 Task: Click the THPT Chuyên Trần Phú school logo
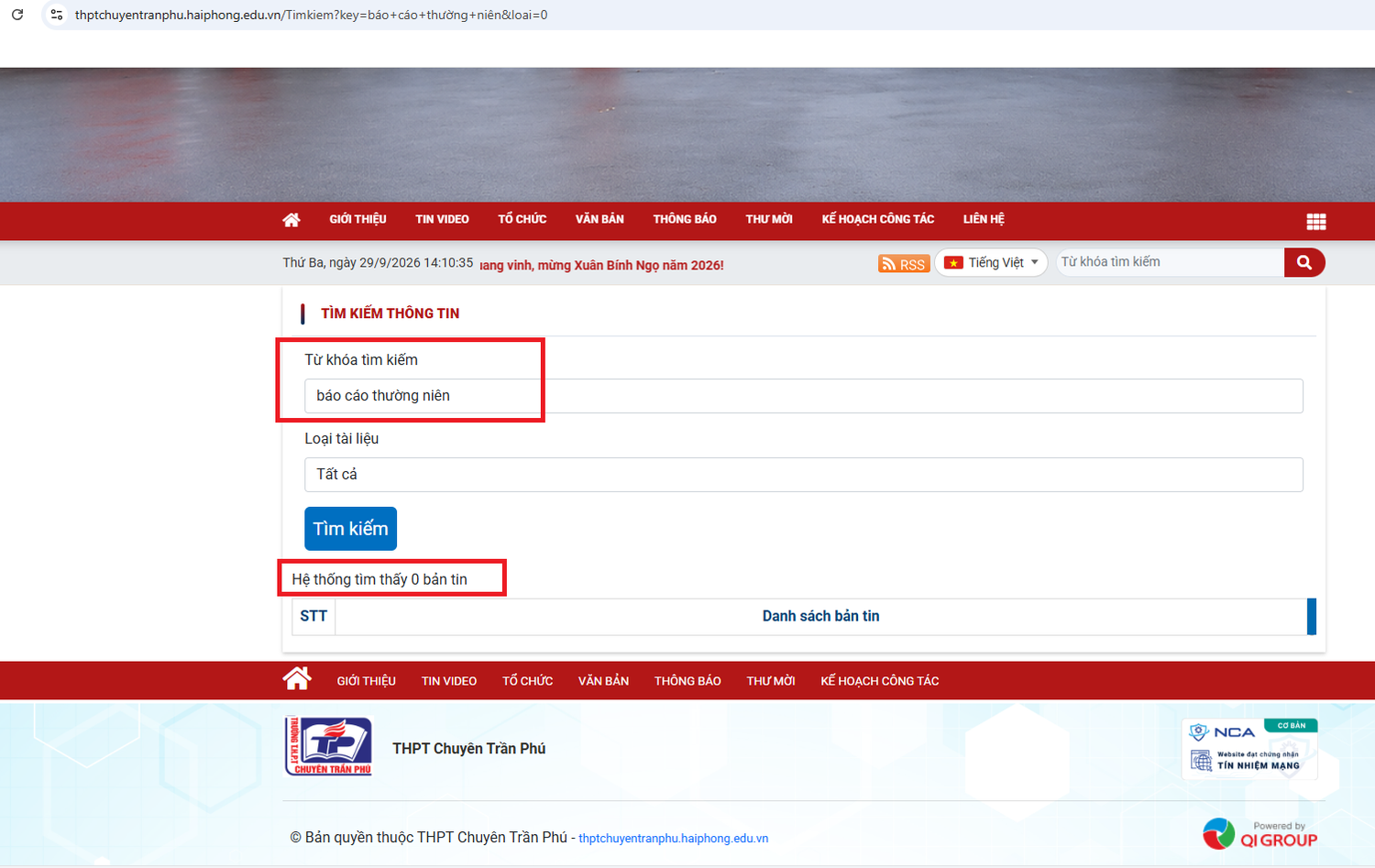point(328,746)
